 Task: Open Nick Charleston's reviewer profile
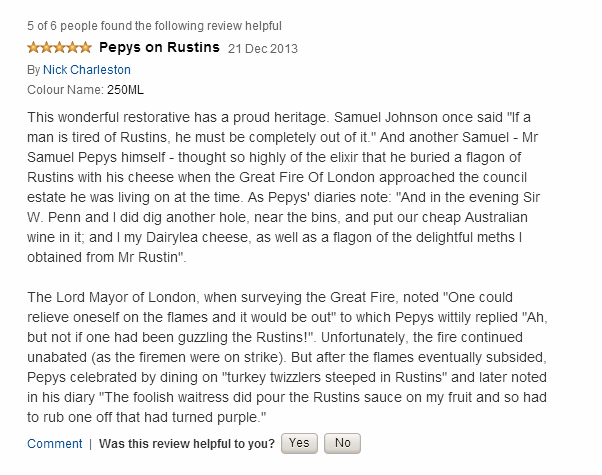[87, 70]
